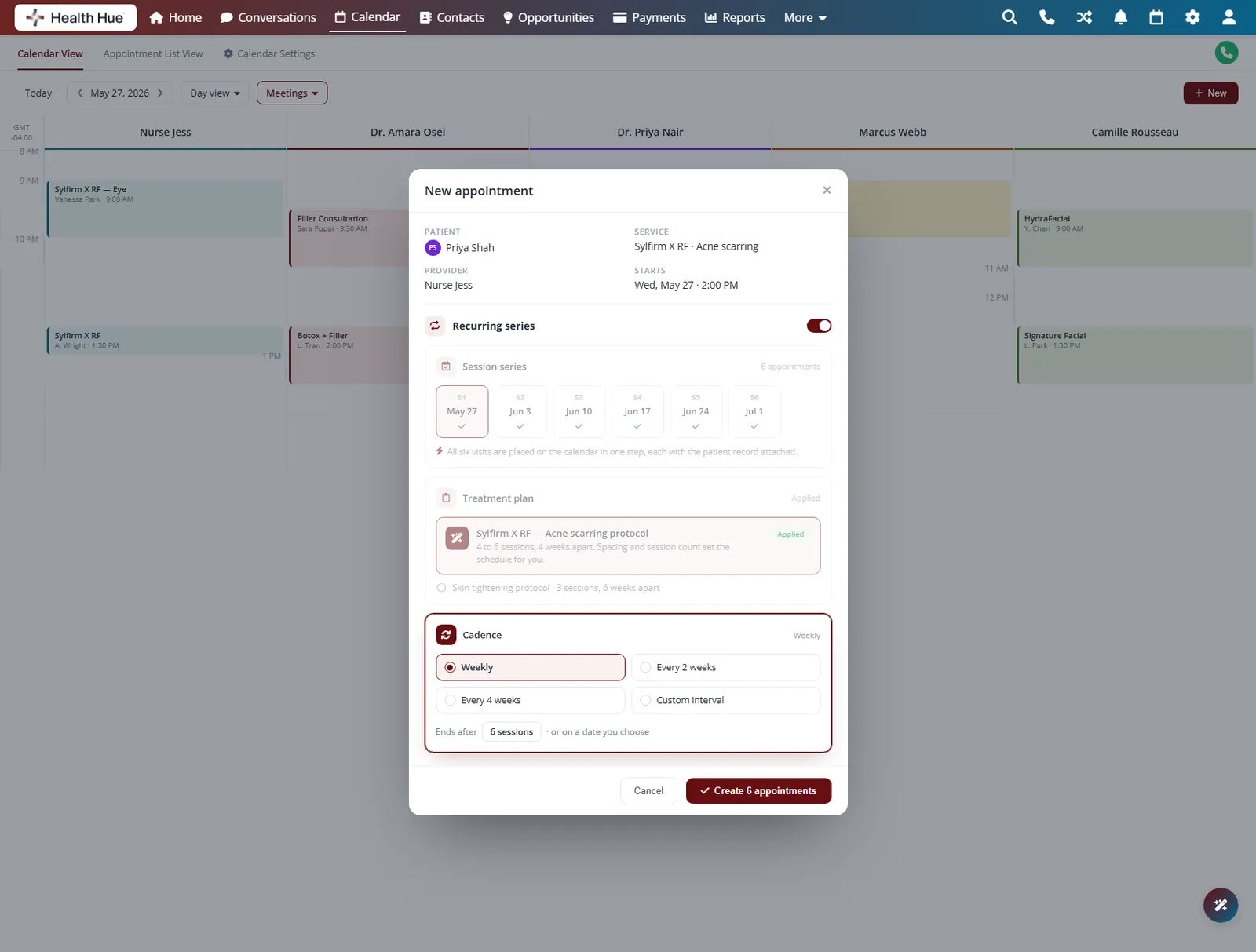
Task: Open Conversations in navigation
Action: pyautogui.click(x=268, y=17)
